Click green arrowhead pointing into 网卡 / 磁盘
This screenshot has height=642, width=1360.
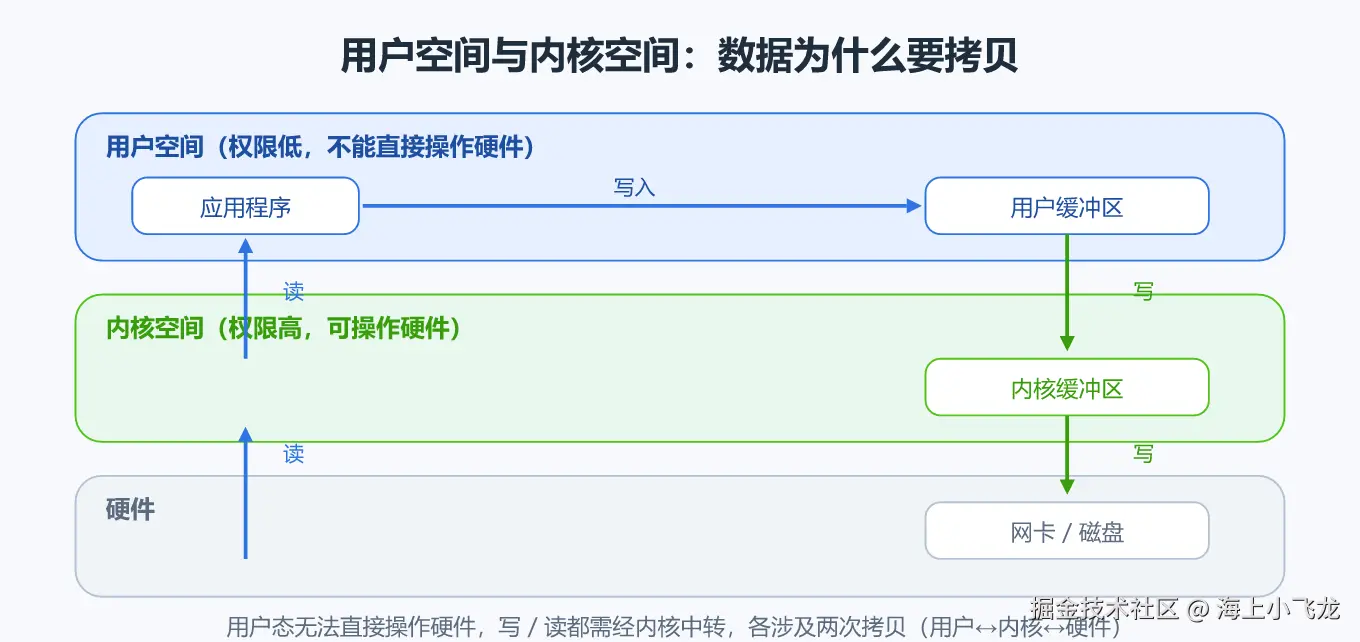(1067, 487)
